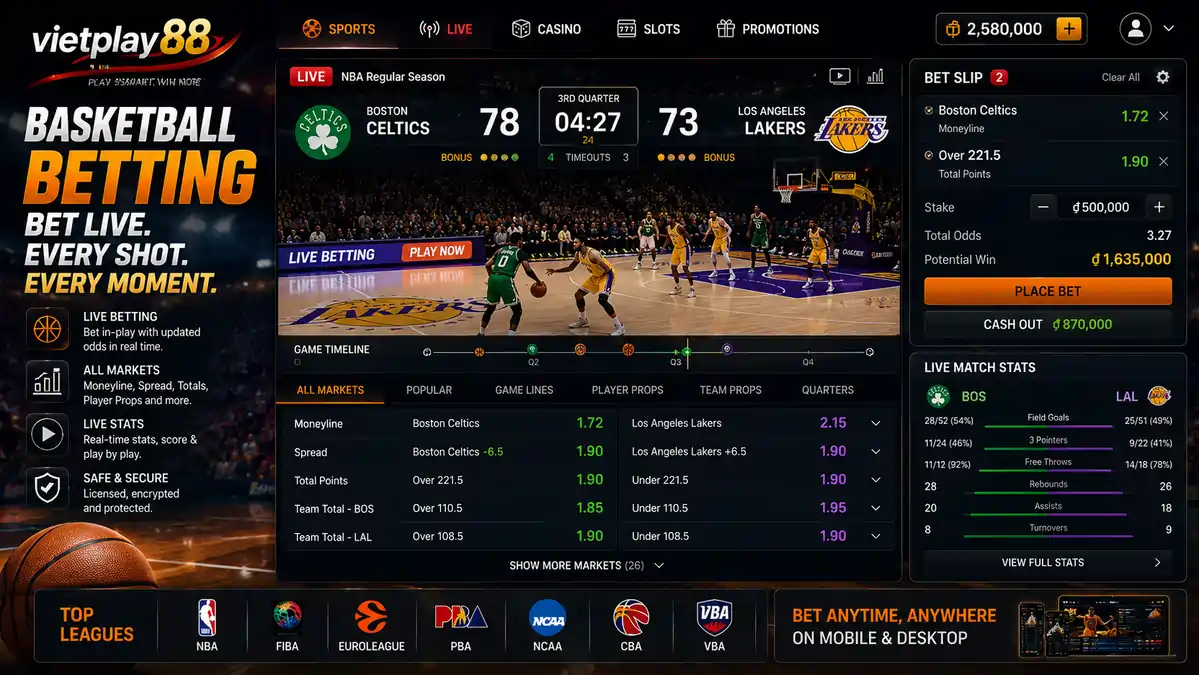Click the All Markets bar chart icon
1199x675 pixels.
click(x=47, y=381)
